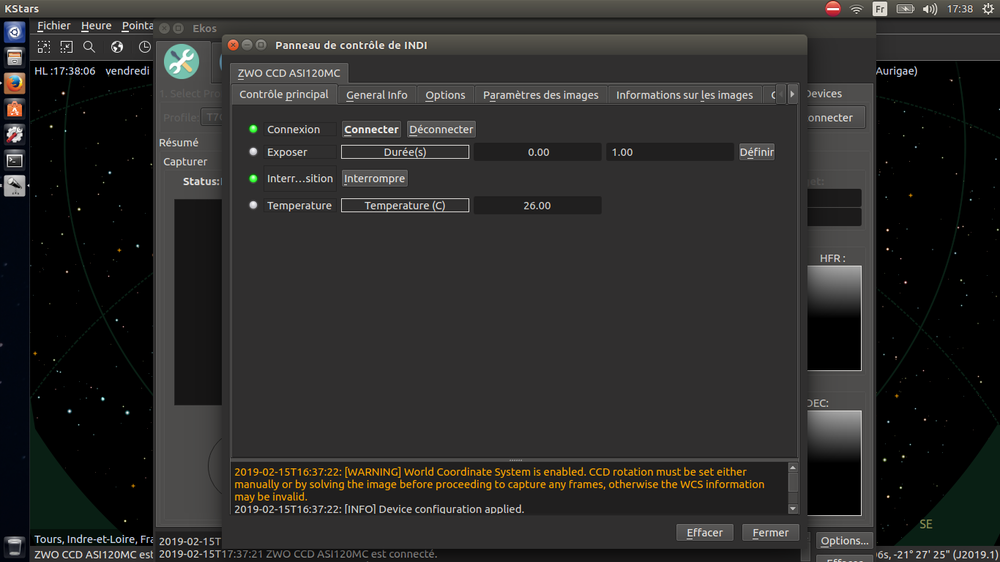Viewport: 1000px width, 562px height.
Task: Open the Fr keyboard layout indicator
Action: pyautogui.click(x=880, y=9)
